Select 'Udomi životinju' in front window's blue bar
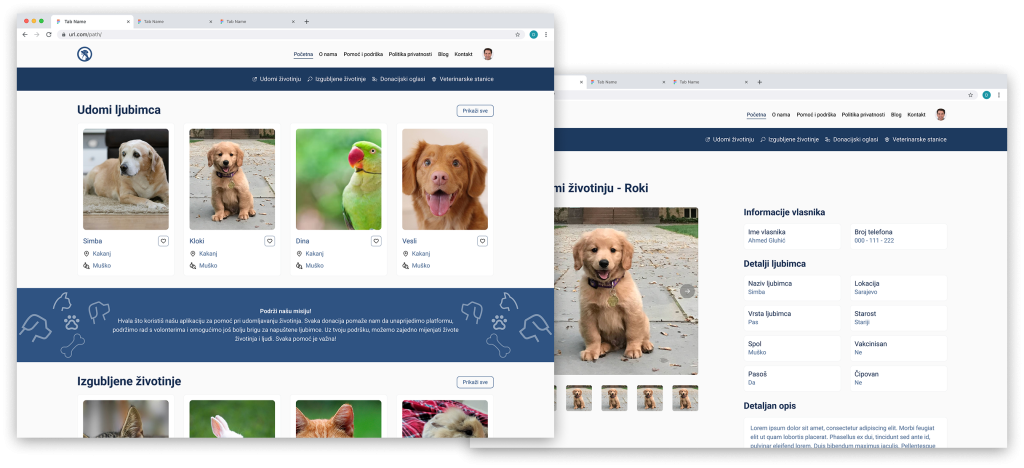This screenshot has width=1024, height=468. [x=276, y=79]
